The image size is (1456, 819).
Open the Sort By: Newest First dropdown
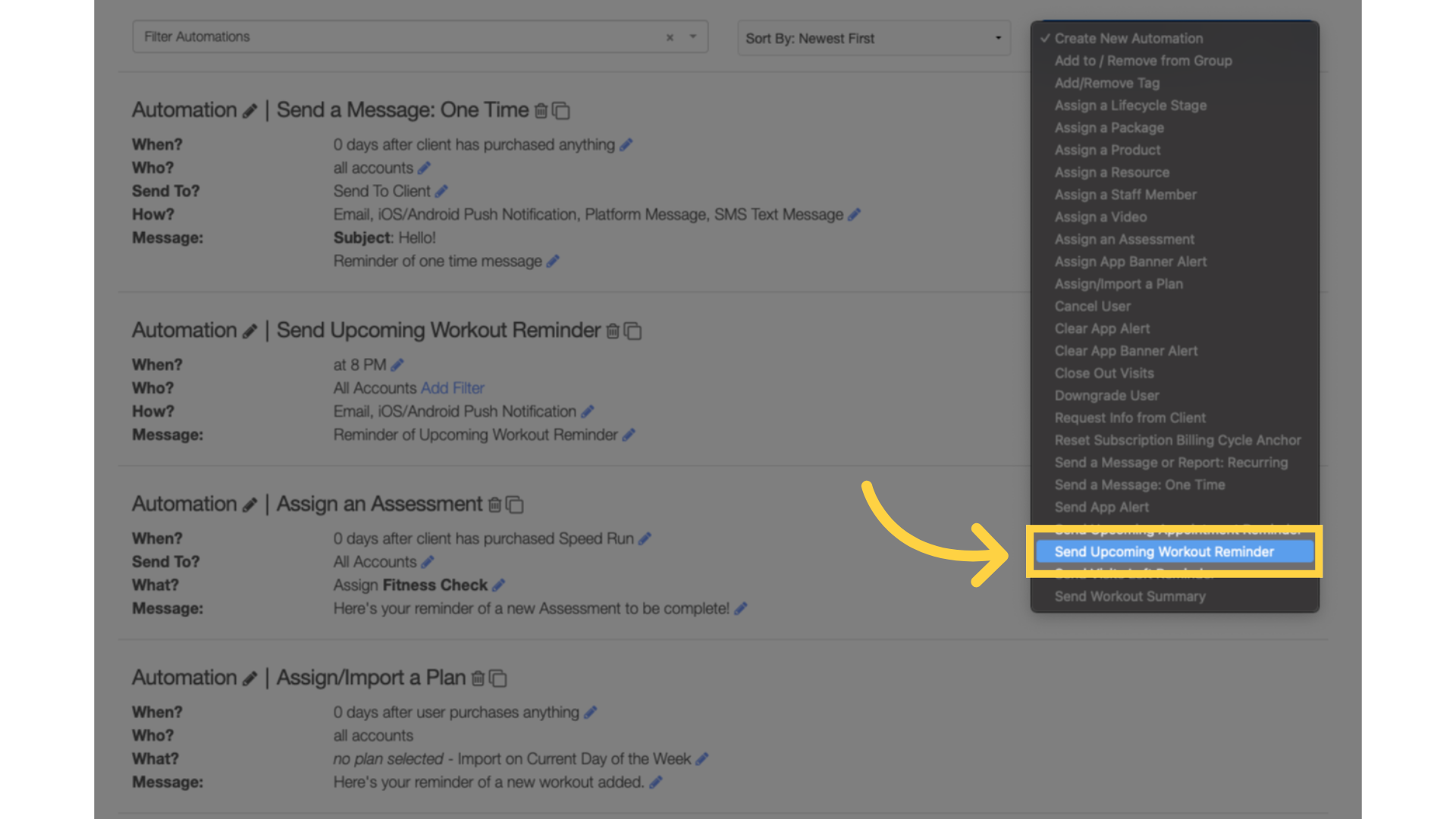[874, 38]
